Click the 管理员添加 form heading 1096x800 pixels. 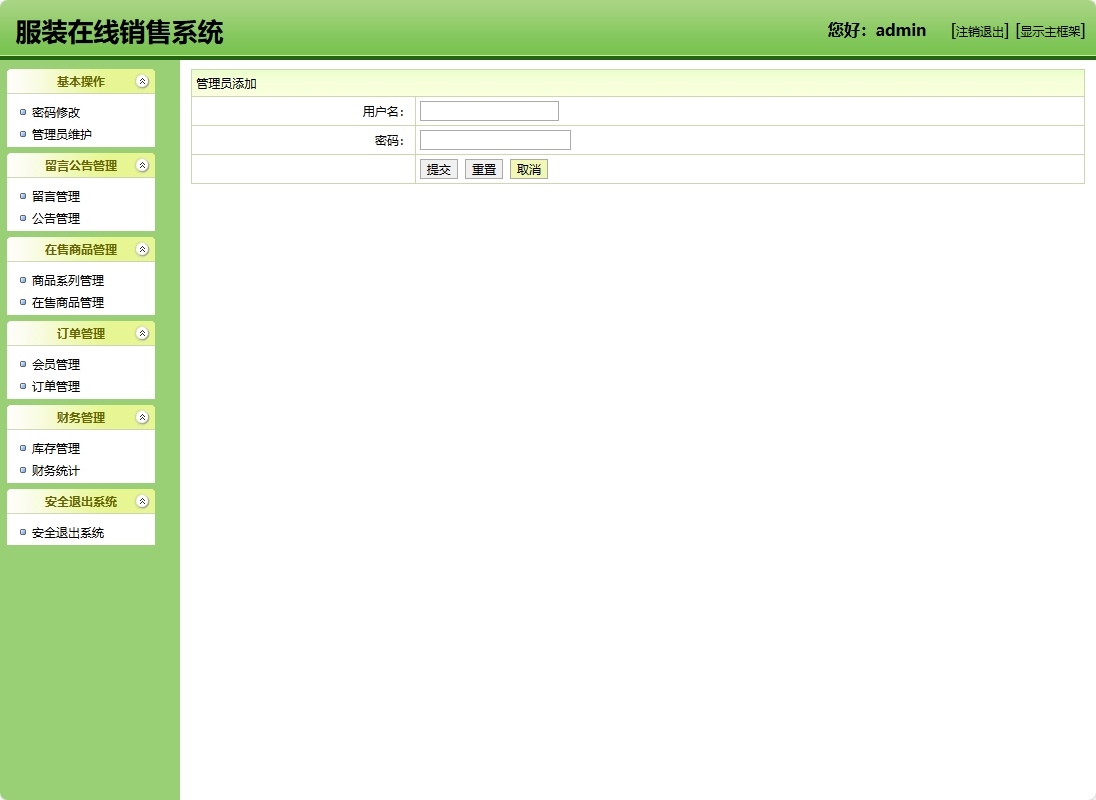226,84
